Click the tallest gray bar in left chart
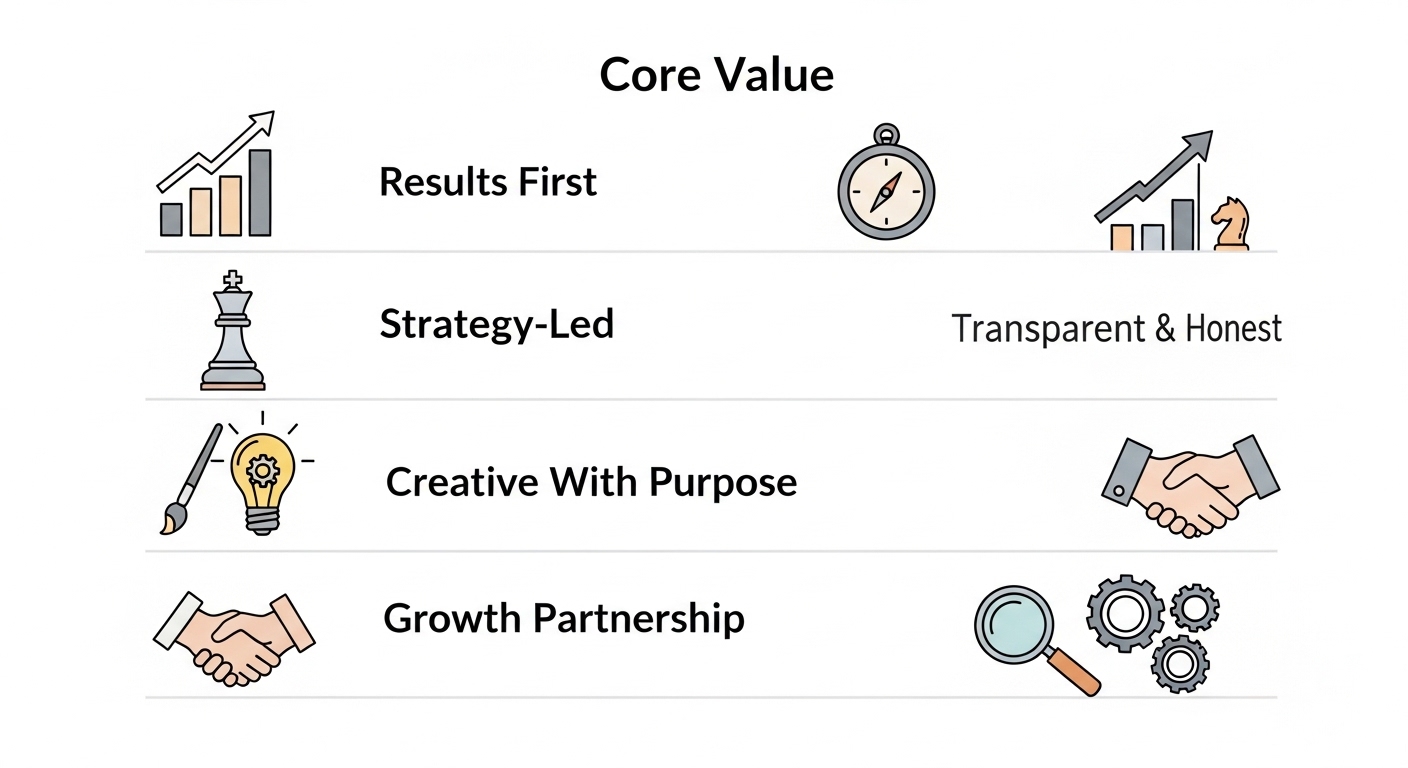 click(260, 193)
